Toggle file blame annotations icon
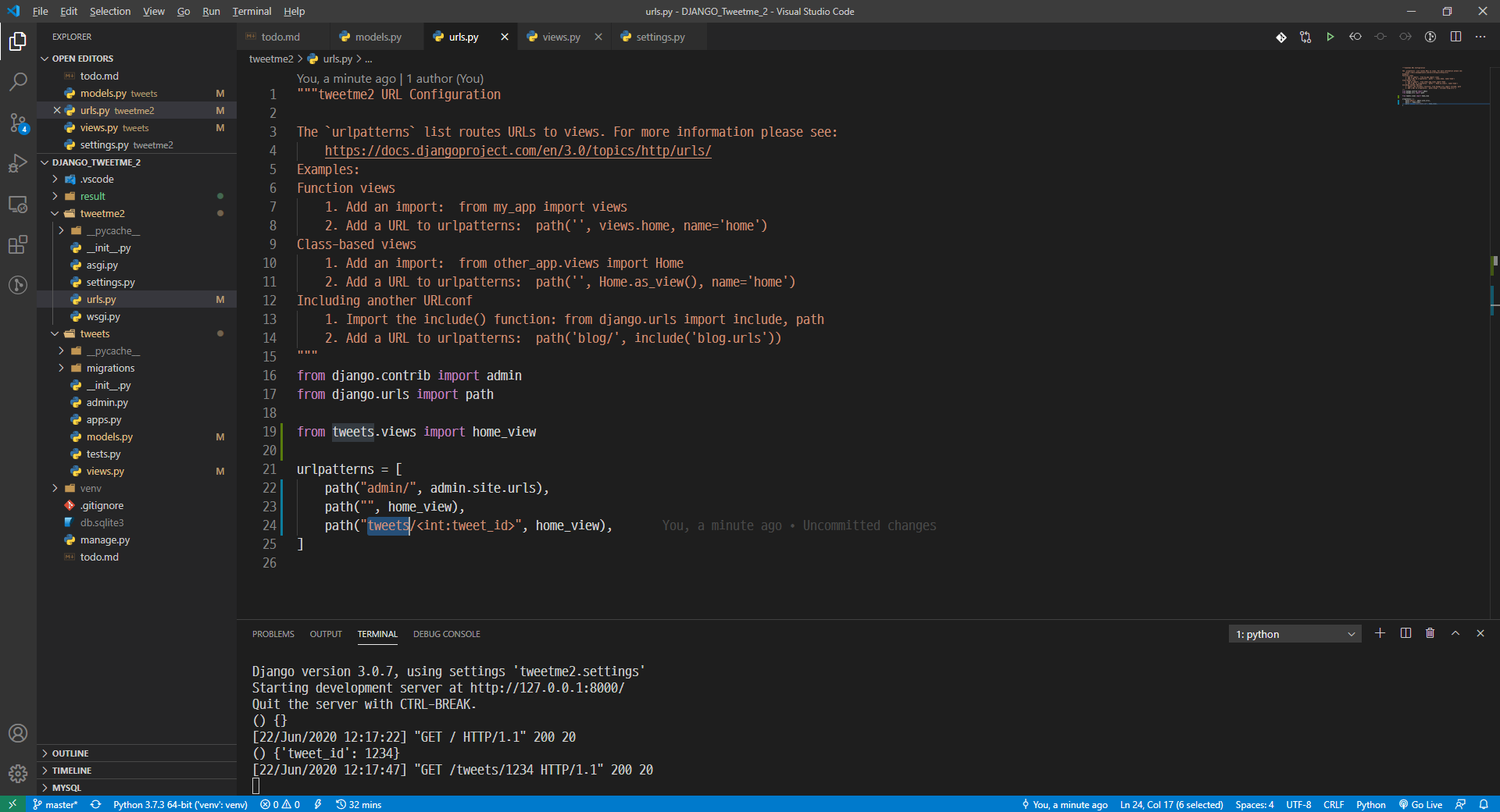The width and height of the screenshot is (1500, 812). coord(1430,37)
